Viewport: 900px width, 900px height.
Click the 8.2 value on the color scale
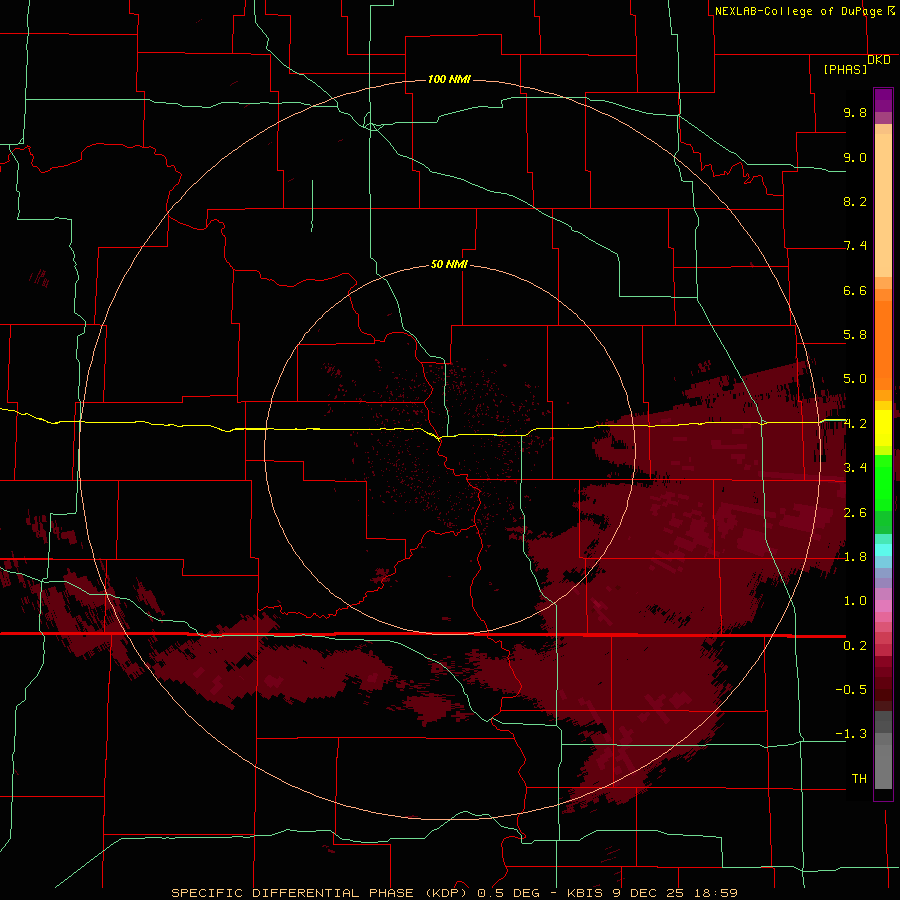tap(855, 201)
